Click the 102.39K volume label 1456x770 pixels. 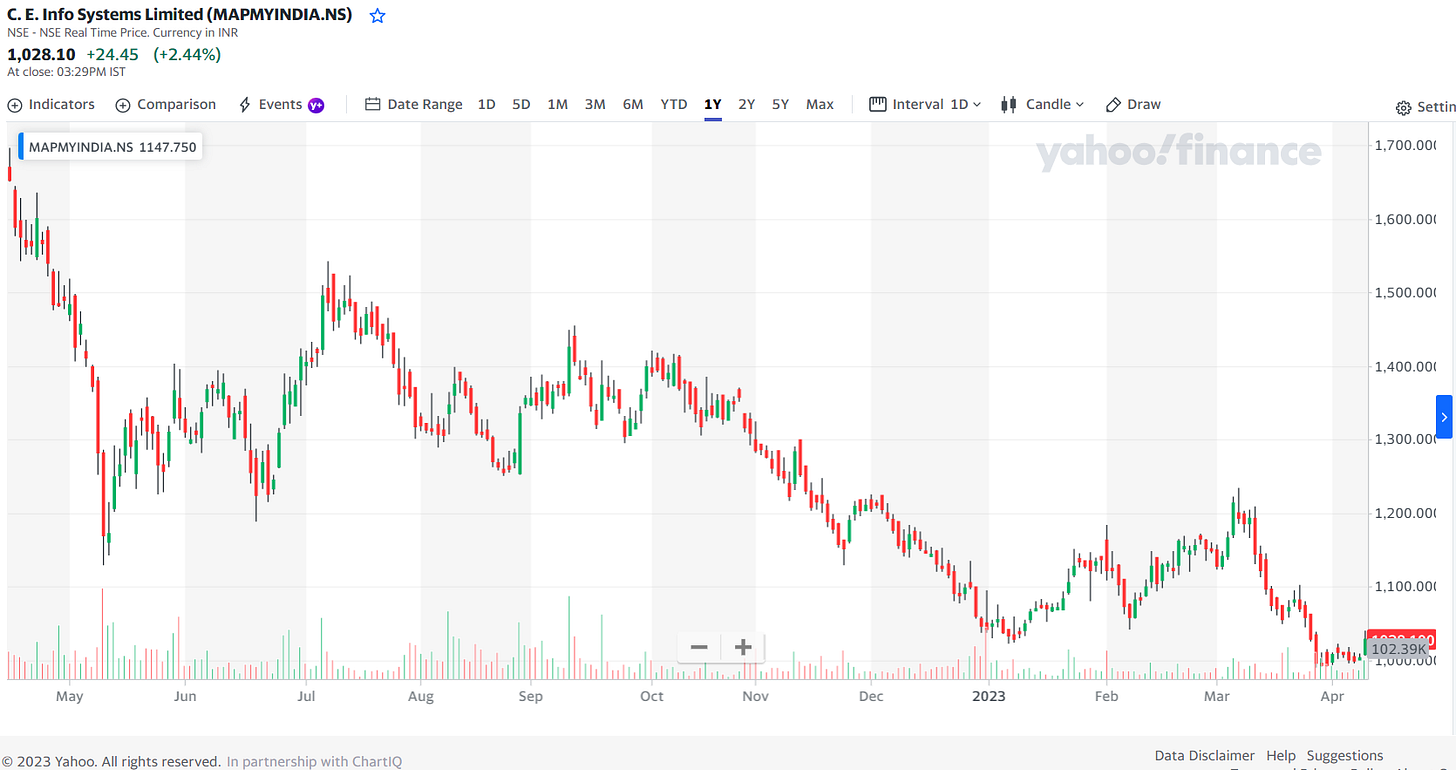pos(1400,649)
